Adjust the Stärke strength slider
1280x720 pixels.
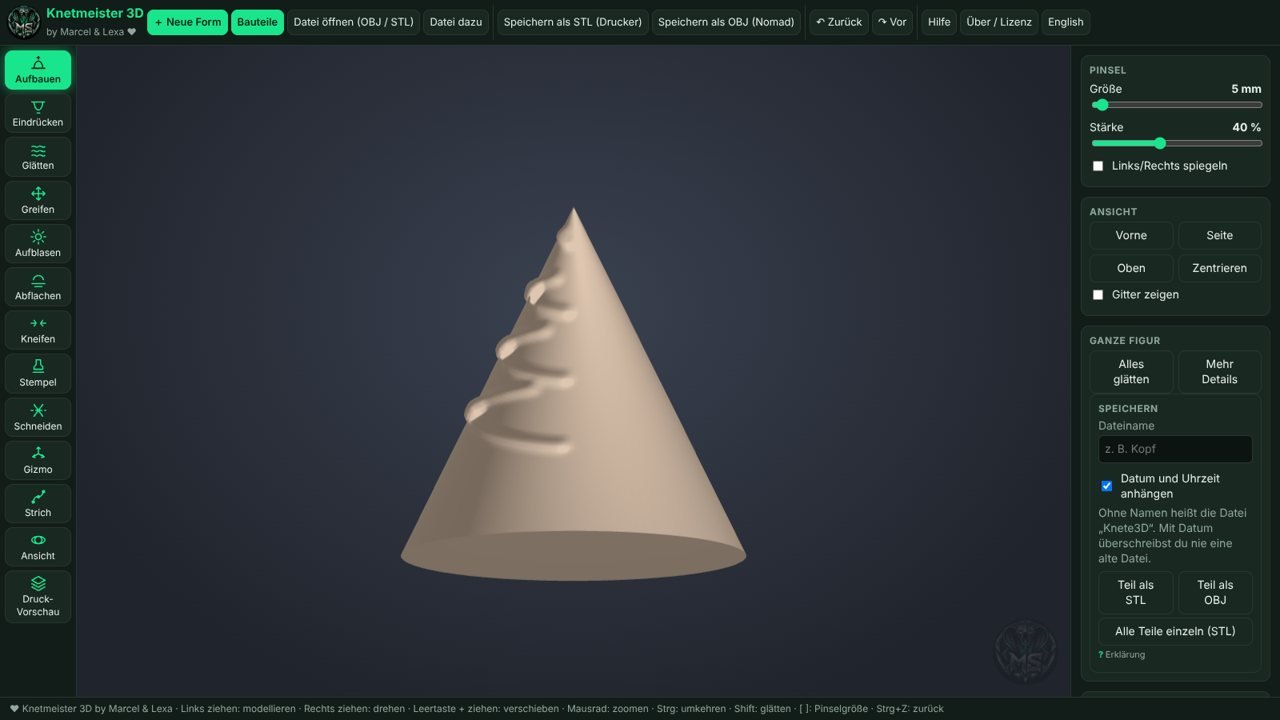(1176, 143)
